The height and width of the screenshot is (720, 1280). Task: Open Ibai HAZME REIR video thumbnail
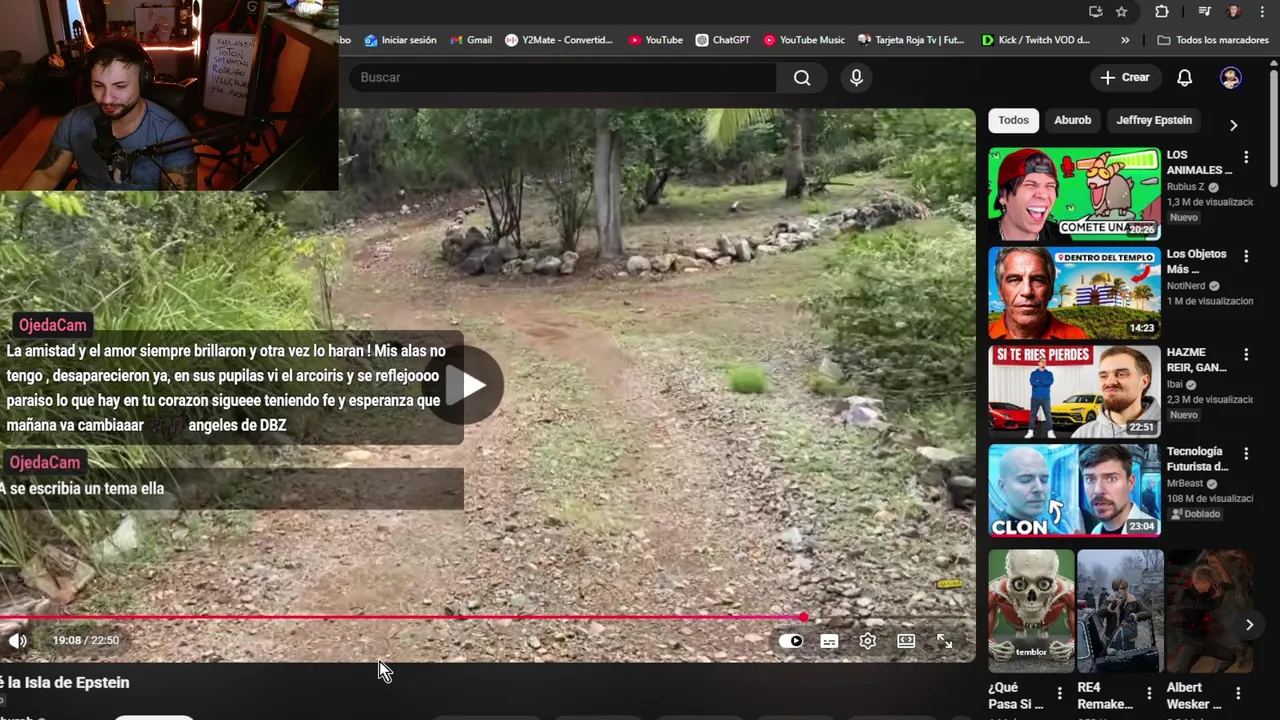click(1074, 391)
